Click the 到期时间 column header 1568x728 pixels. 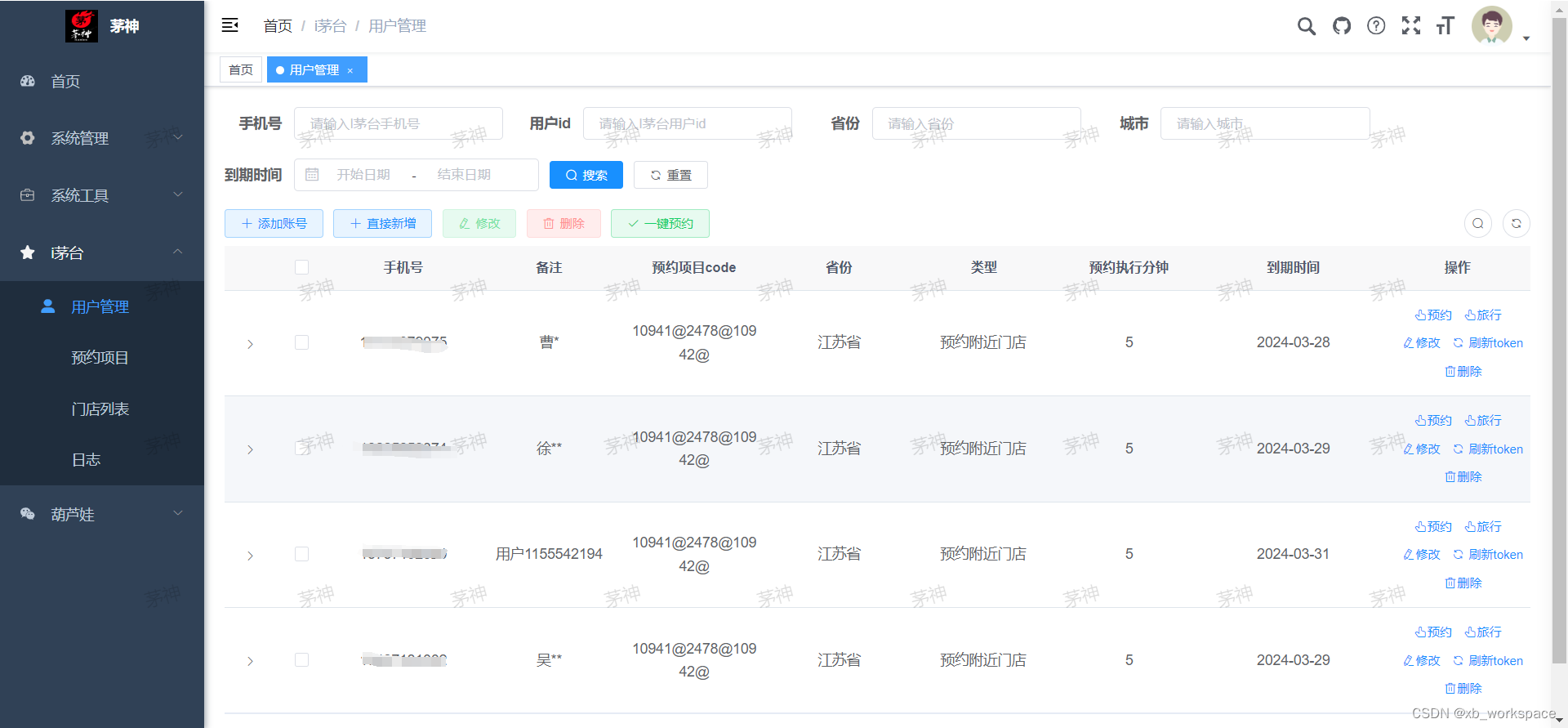click(1293, 267)
